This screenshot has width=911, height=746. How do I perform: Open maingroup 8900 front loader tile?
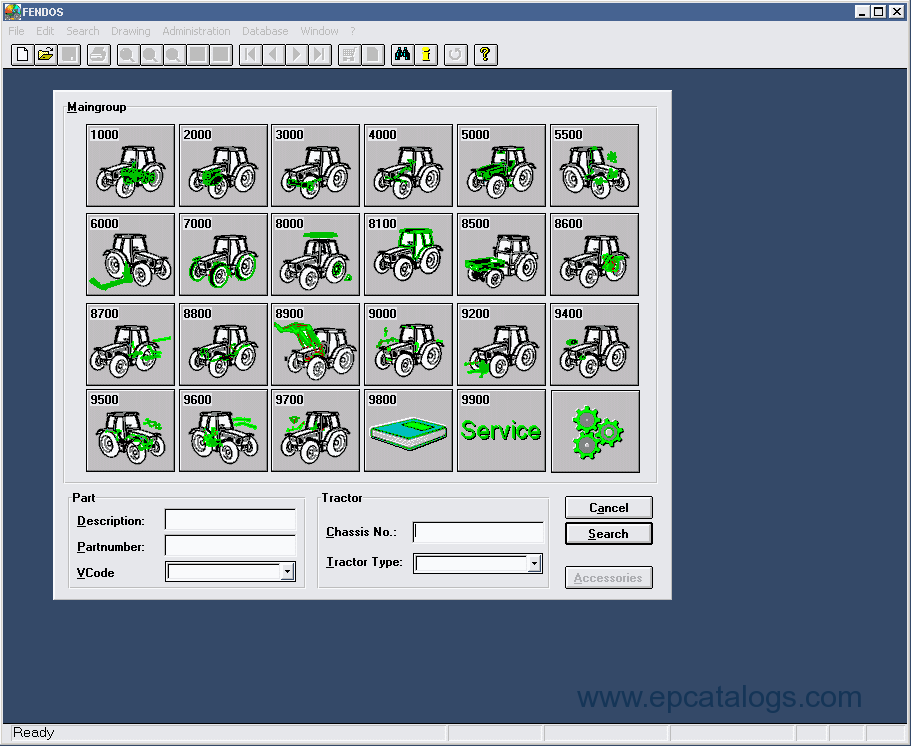click(315, 344)
